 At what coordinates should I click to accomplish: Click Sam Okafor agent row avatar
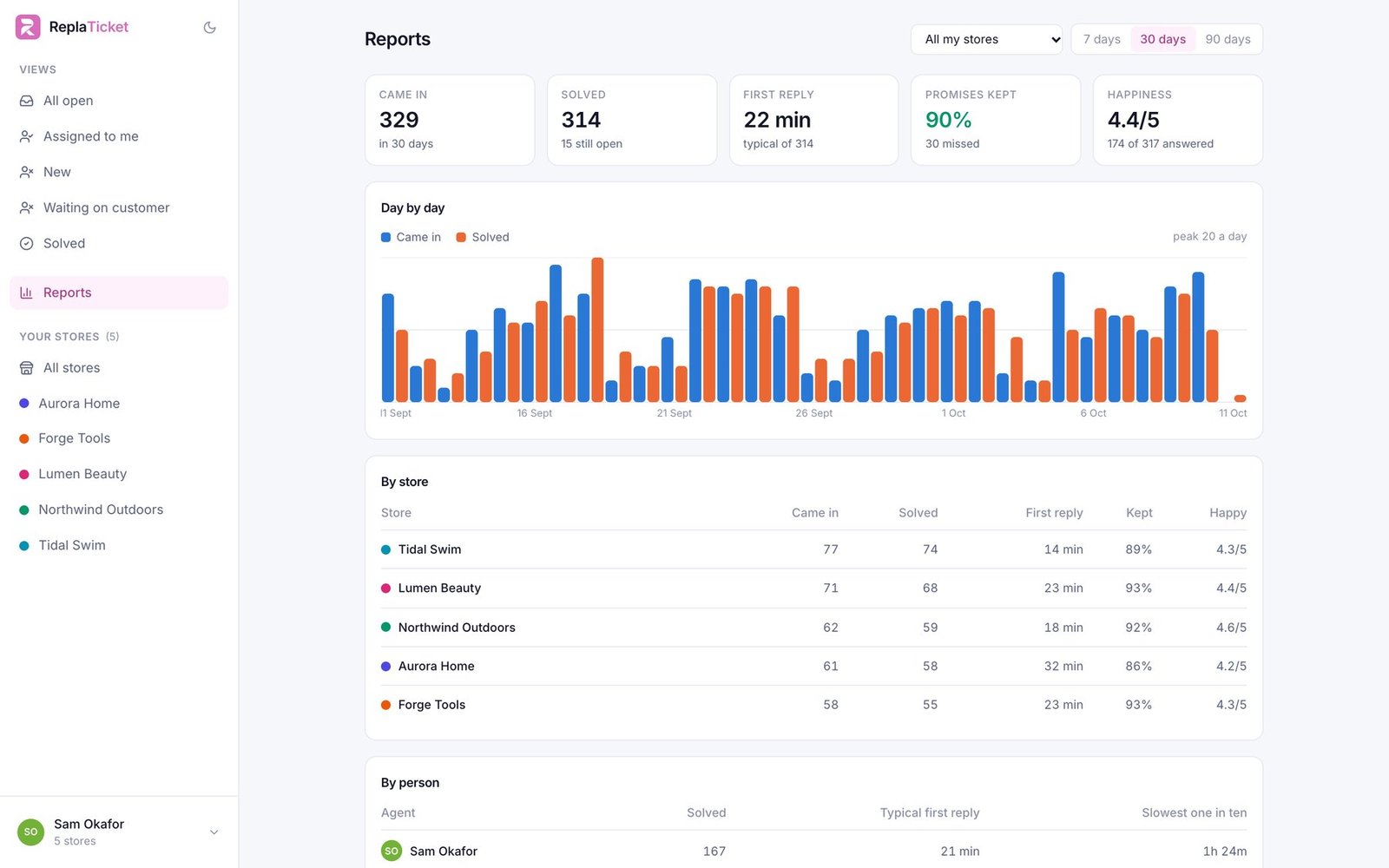pos(392,852)
